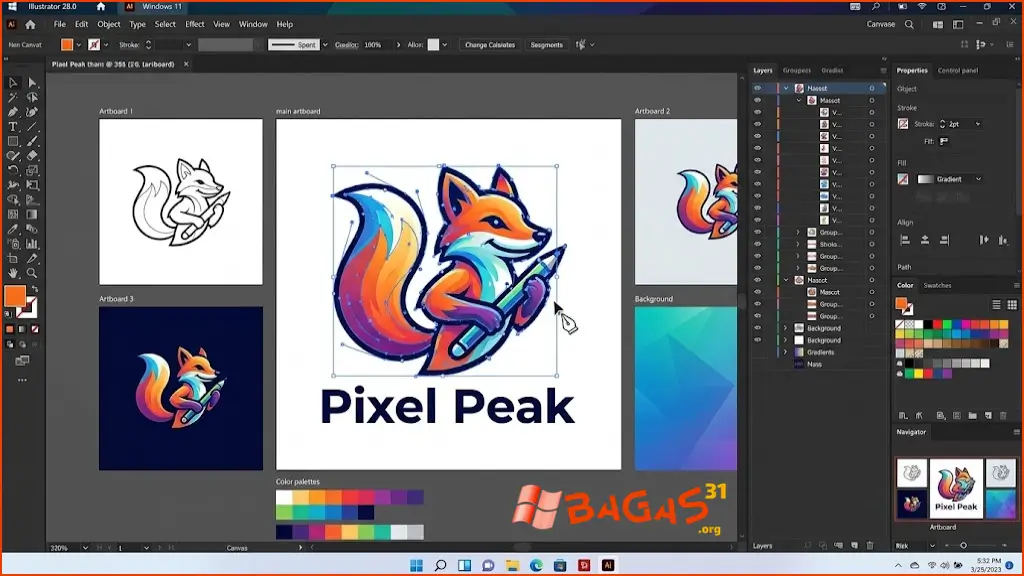This screenshot has width=1024, height=576.
Task: Select the Line Segment tool
Action: pyautogui.click(x=32, y=127)
